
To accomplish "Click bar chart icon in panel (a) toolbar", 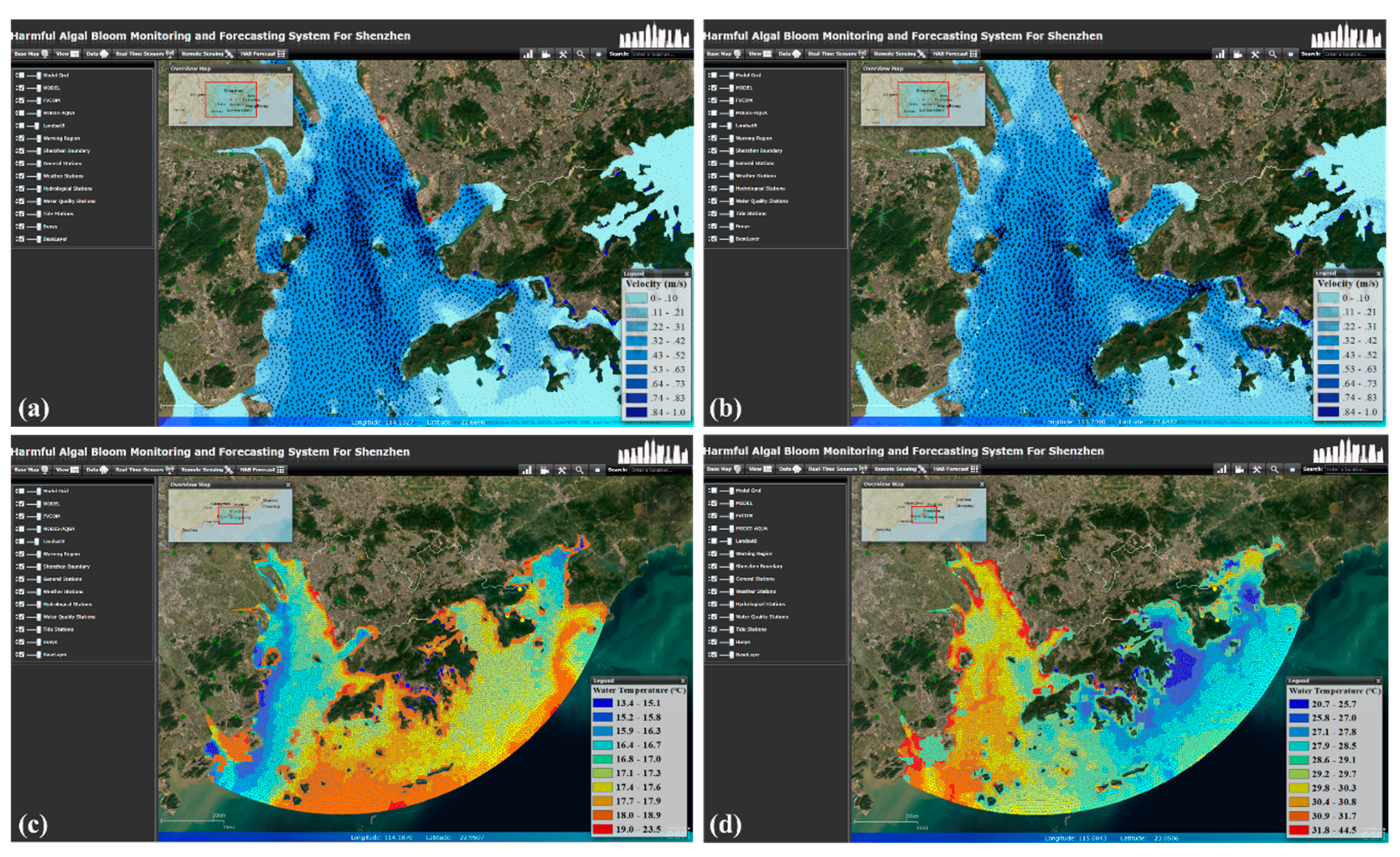I will pos(528,54).
